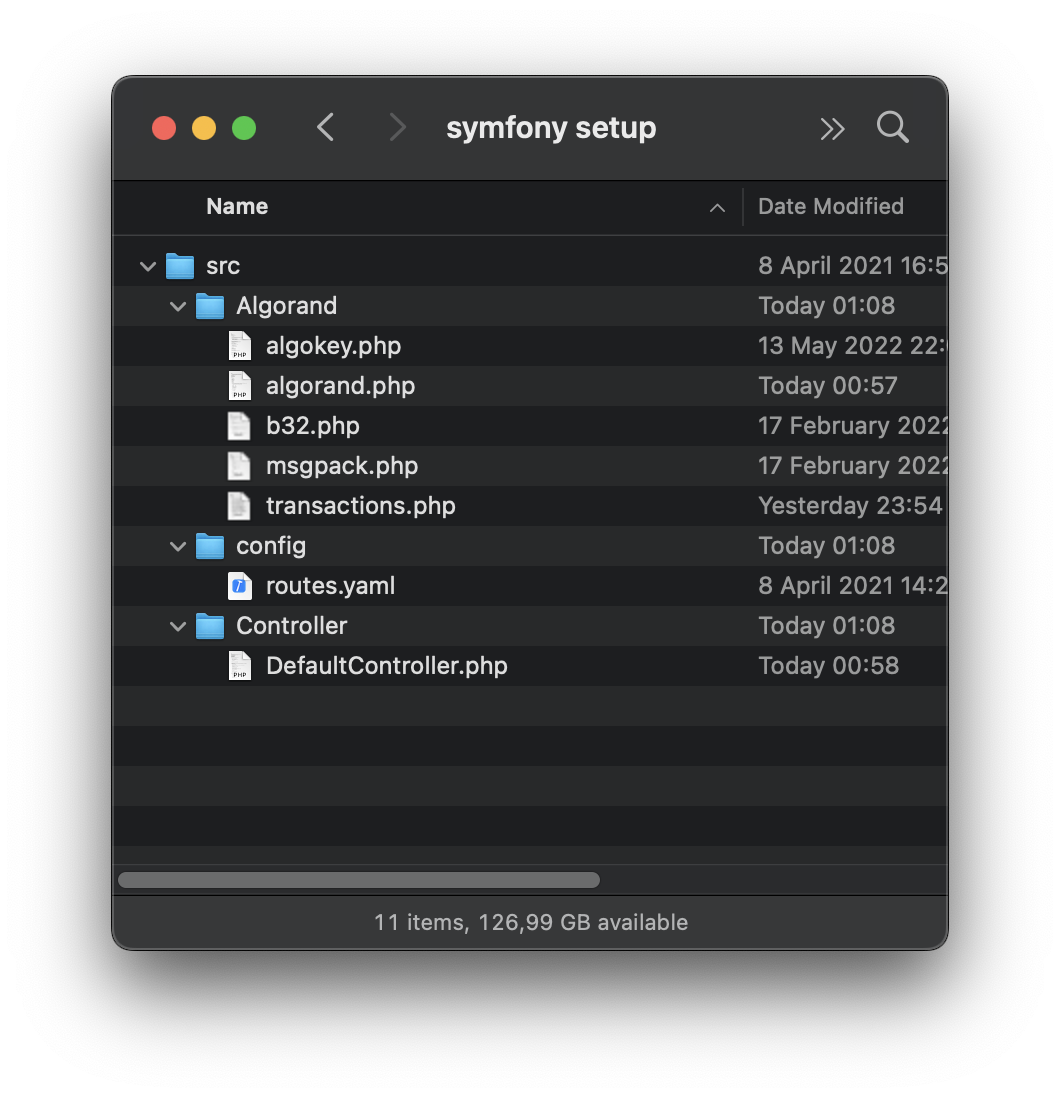This screenshot has width=1060, height=1098.
Task: Minimize the window with the yellow button
Action: coord(204,128)
